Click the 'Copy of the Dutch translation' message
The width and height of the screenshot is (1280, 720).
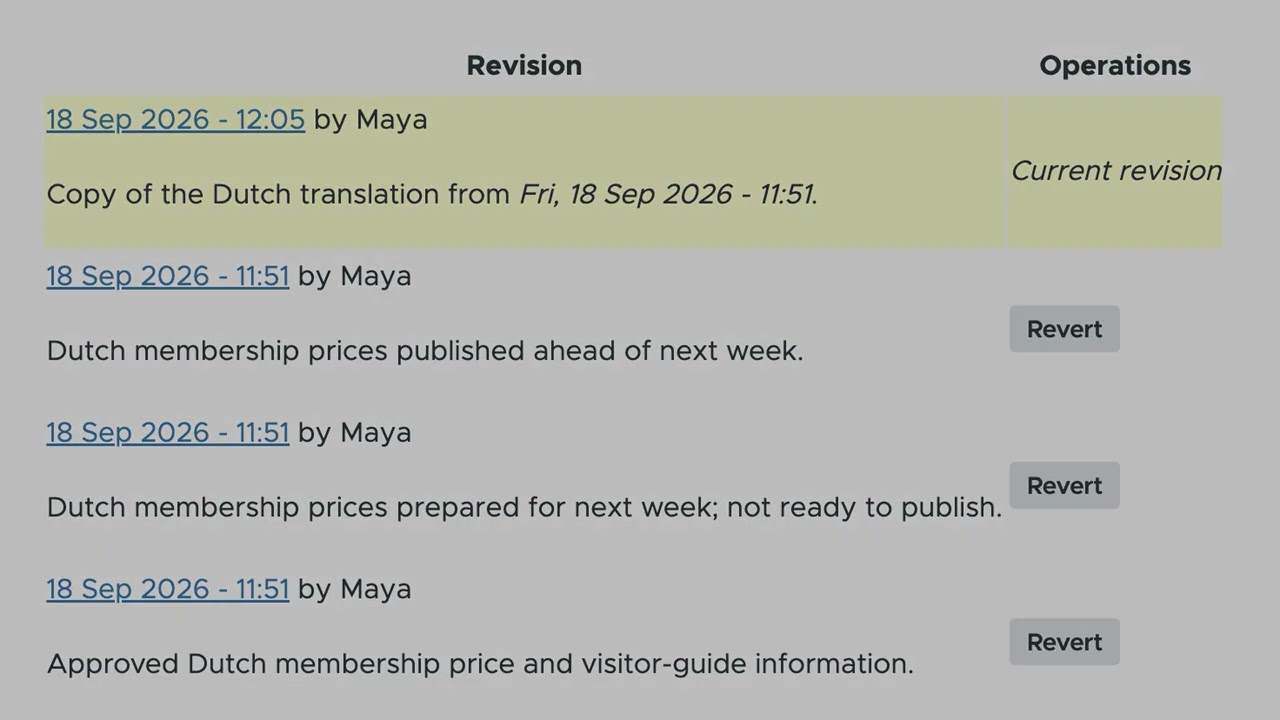(433, 194)
